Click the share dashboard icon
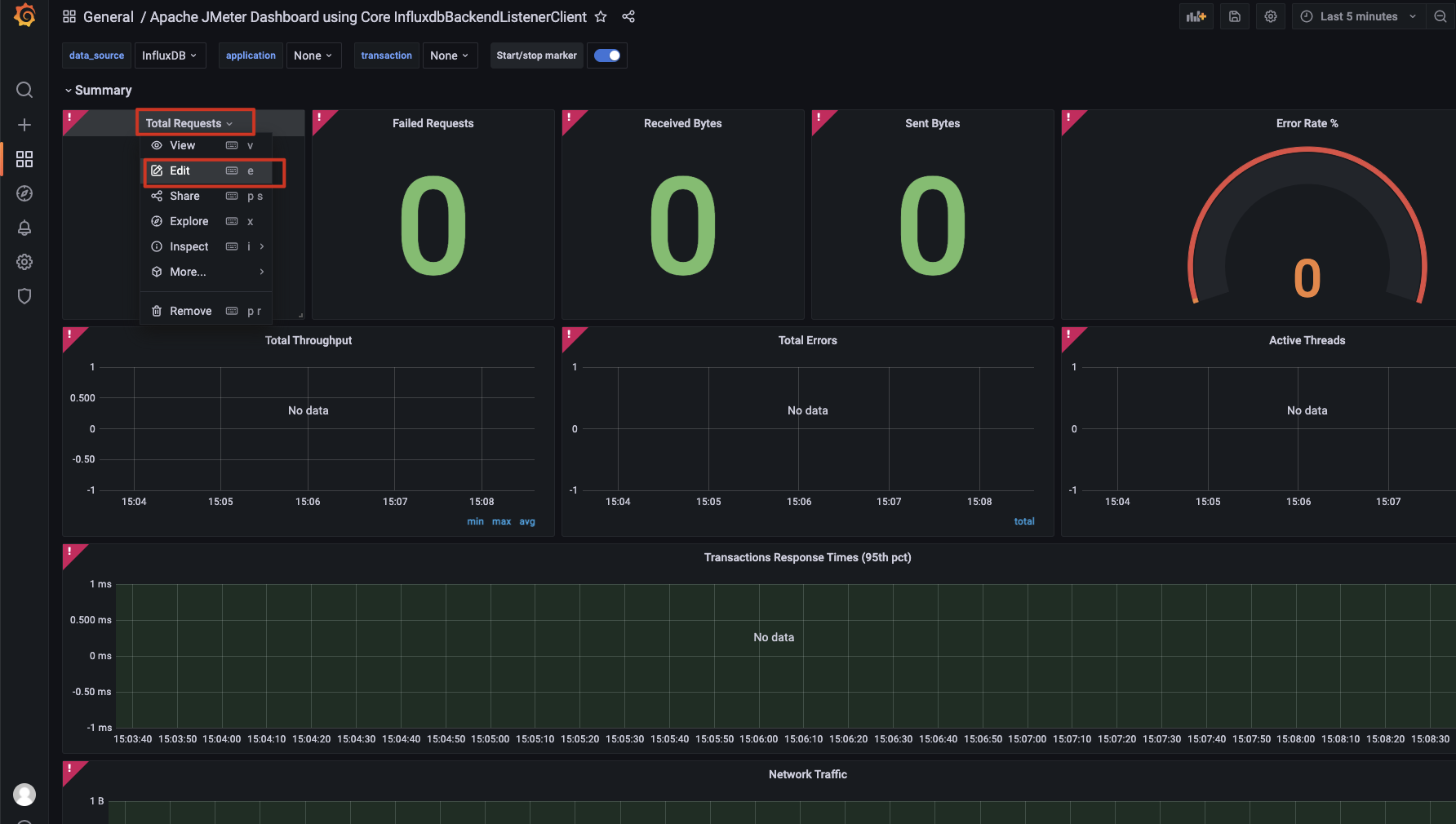 628,16
